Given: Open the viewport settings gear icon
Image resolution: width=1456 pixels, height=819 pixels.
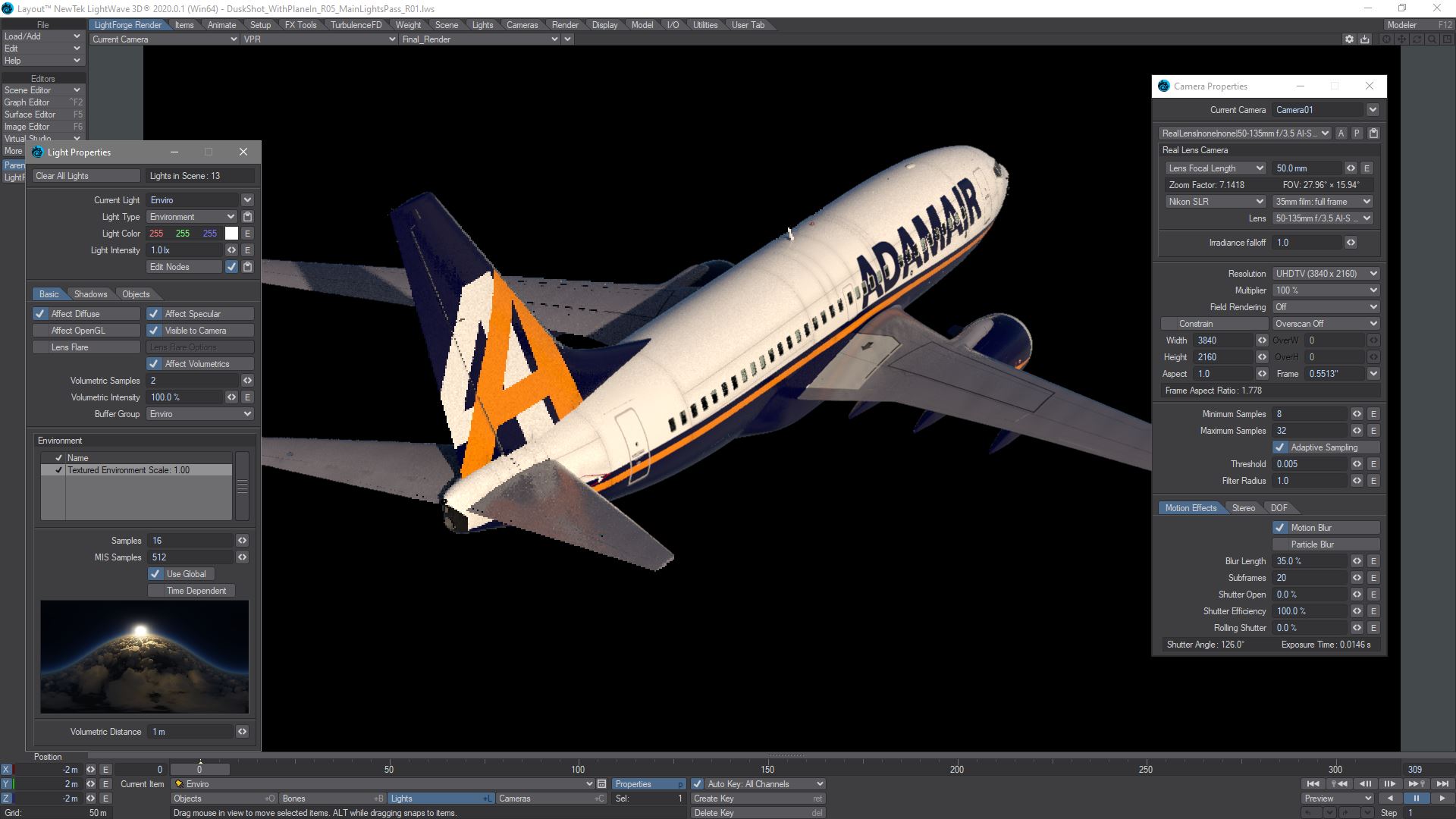Looking at the screenshot, I should [x=1349, y=39].
